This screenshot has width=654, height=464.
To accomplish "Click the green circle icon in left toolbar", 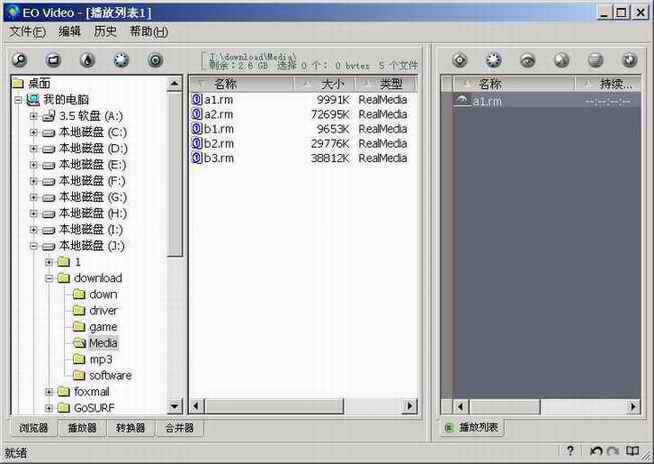I will coord(155,60).
